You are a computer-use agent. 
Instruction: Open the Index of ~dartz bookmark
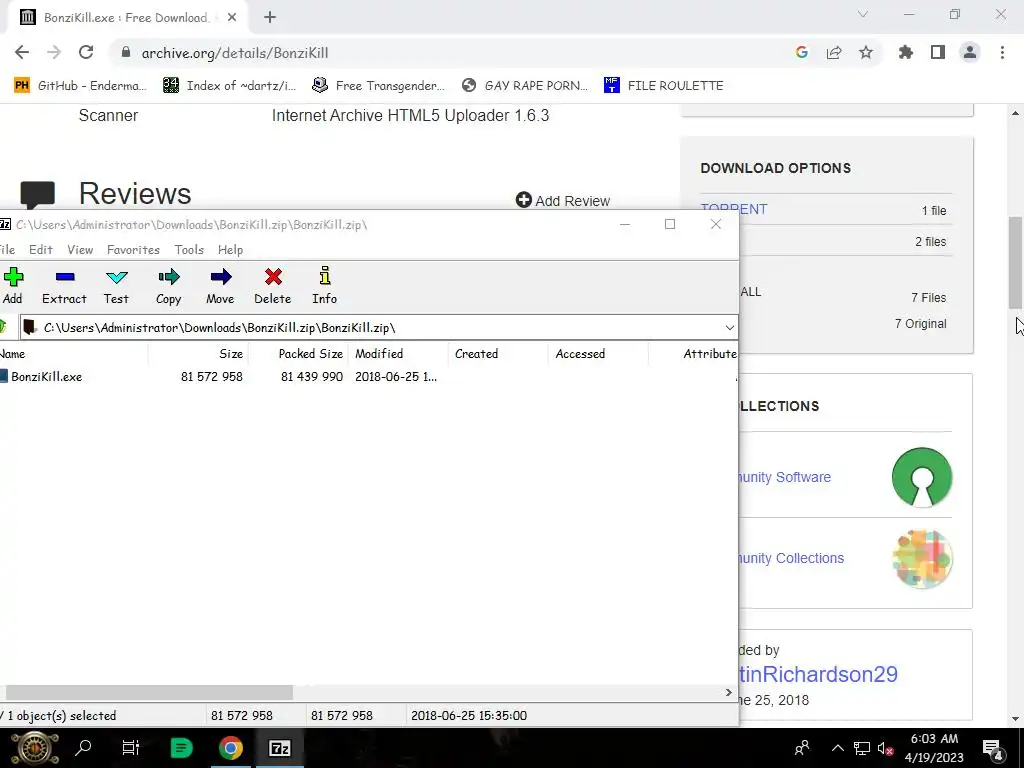(230, 86)
